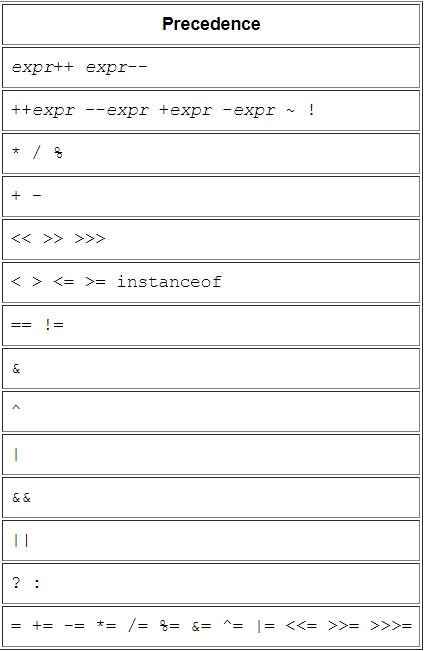Click the single & bitwise AND row
This screenshot has height=651, width=424.
coord(211,369)
